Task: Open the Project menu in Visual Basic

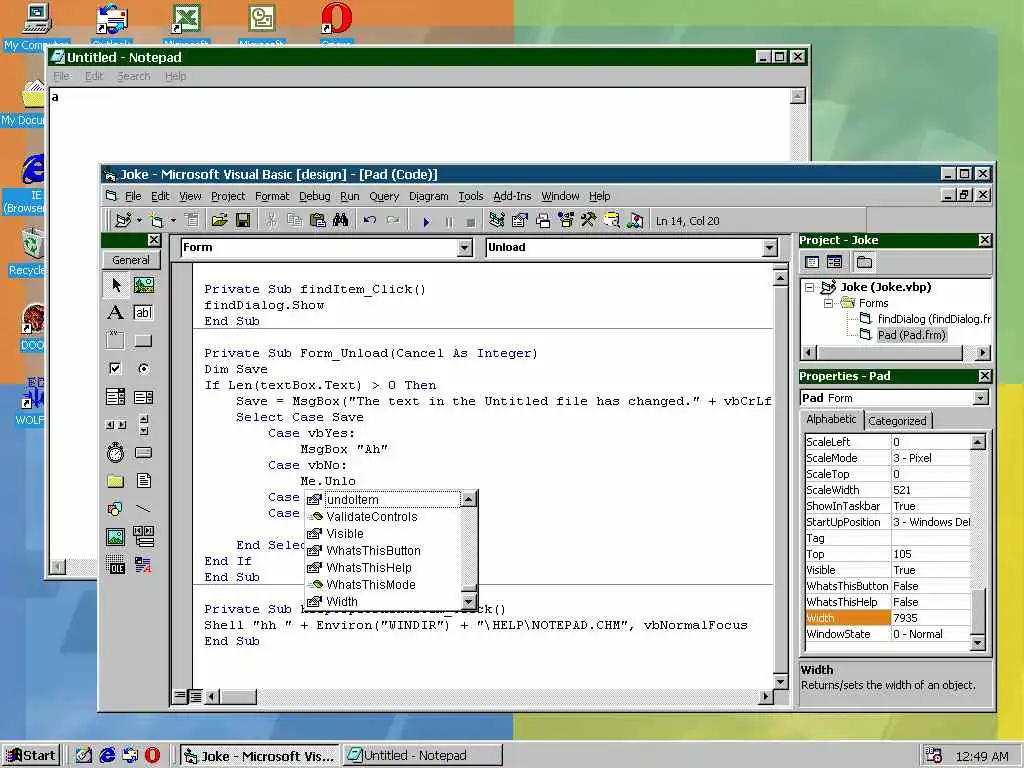Action: [228, 196]
